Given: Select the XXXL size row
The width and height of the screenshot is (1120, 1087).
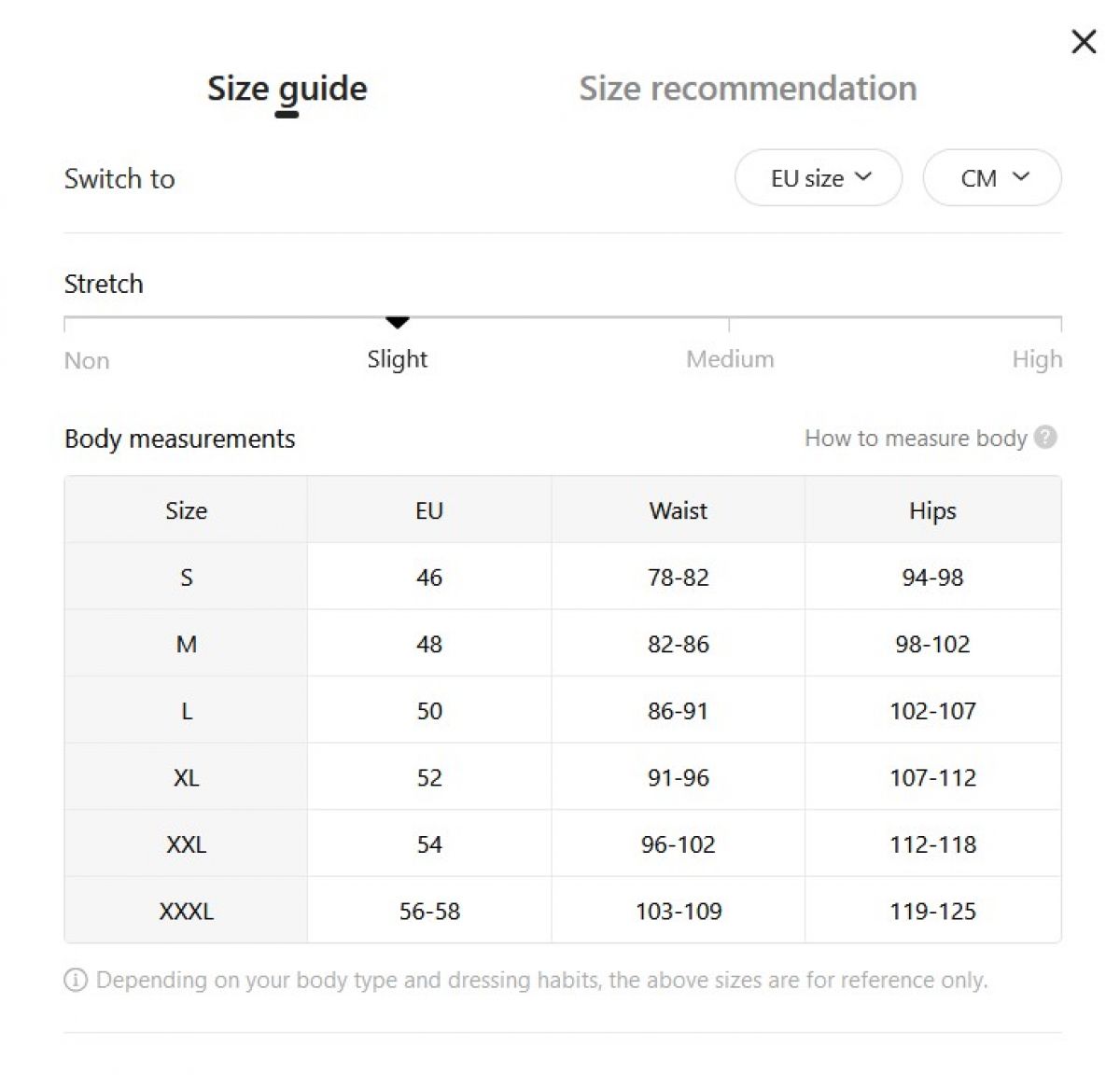Looking at the screenshot, I should click(563, 910).
